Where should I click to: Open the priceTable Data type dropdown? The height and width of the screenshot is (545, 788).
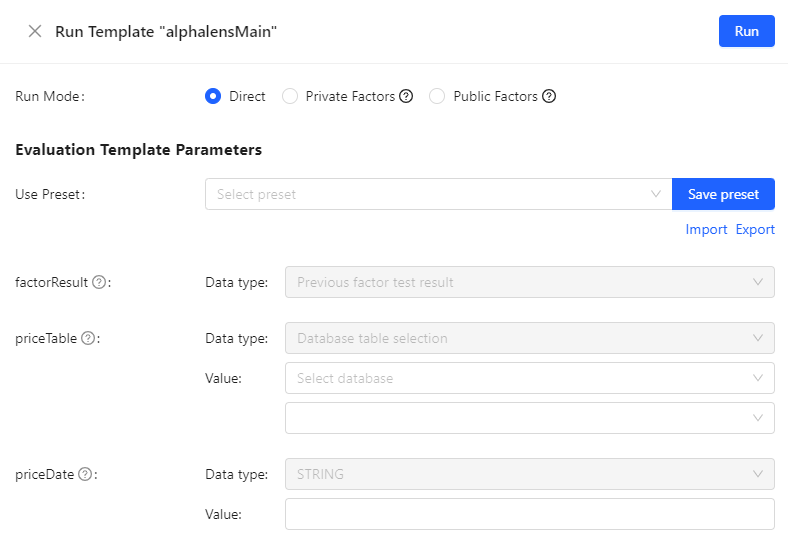529,338
